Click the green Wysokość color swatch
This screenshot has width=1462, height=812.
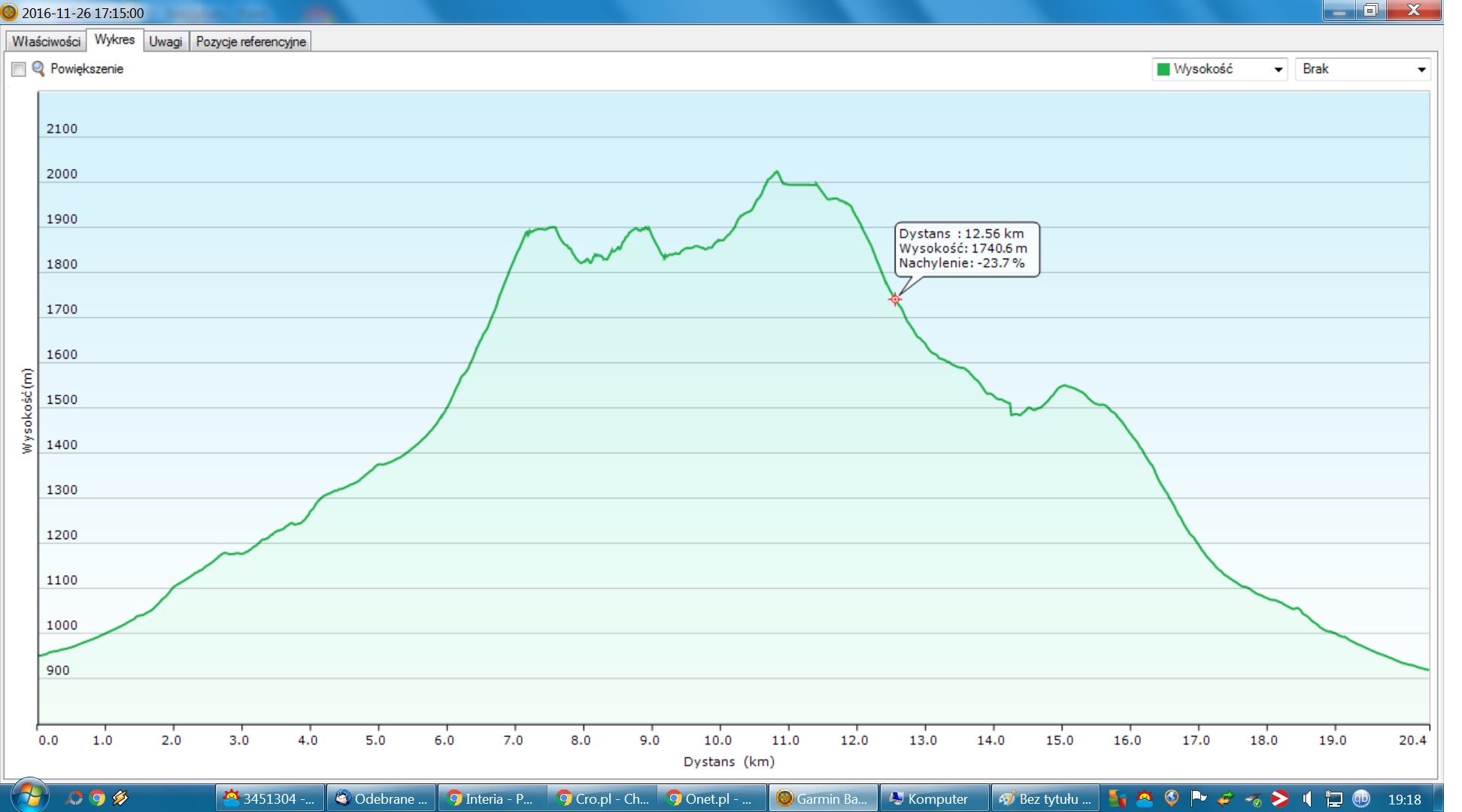tap(1163, 69)
